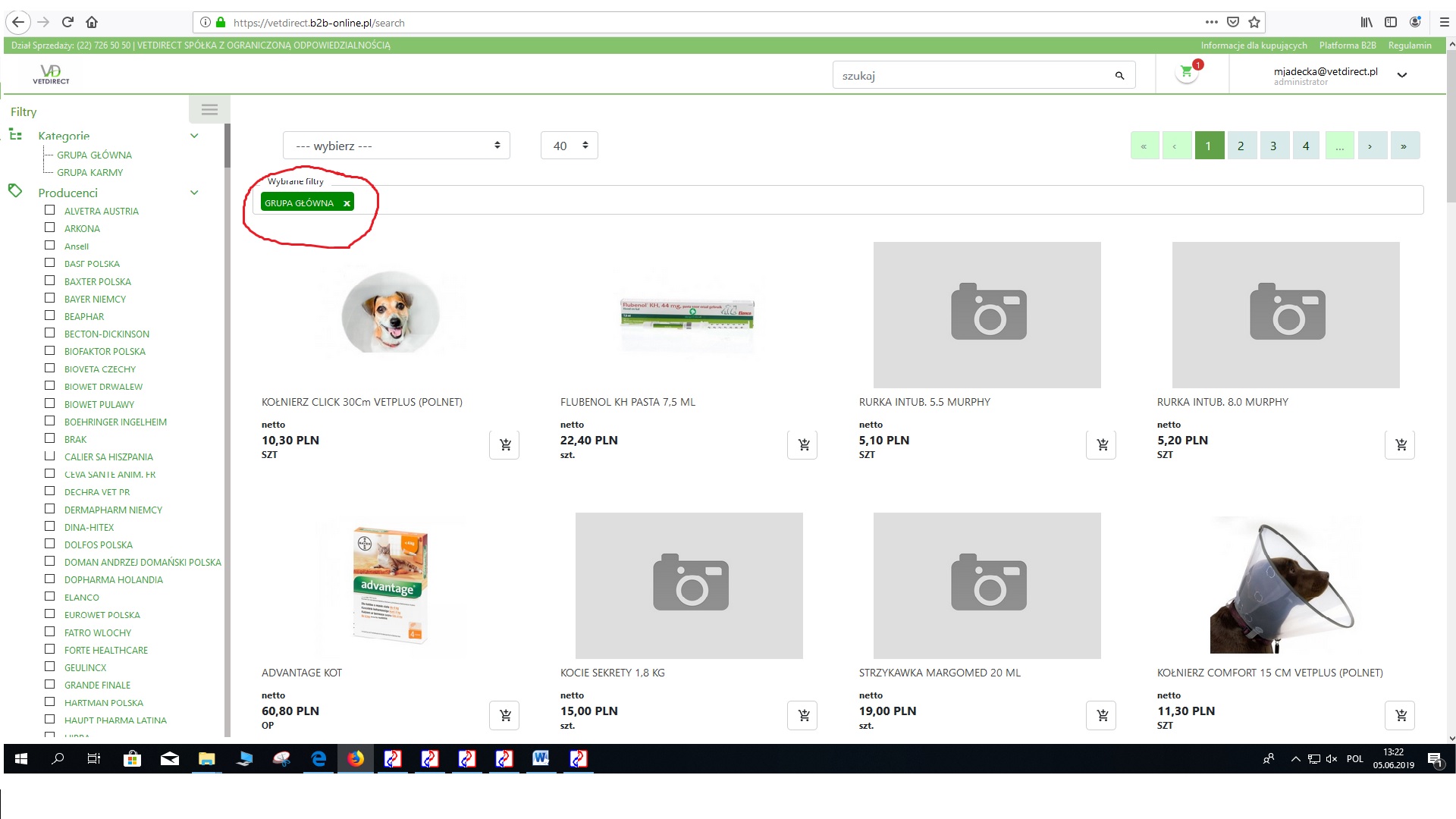
Task: Open the Regulamin link
Action: 1409,45
